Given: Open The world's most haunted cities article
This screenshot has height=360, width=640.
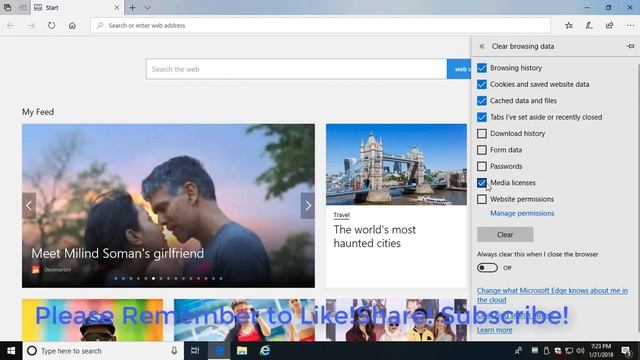Looking at the screenshot, I should (374, 236).
